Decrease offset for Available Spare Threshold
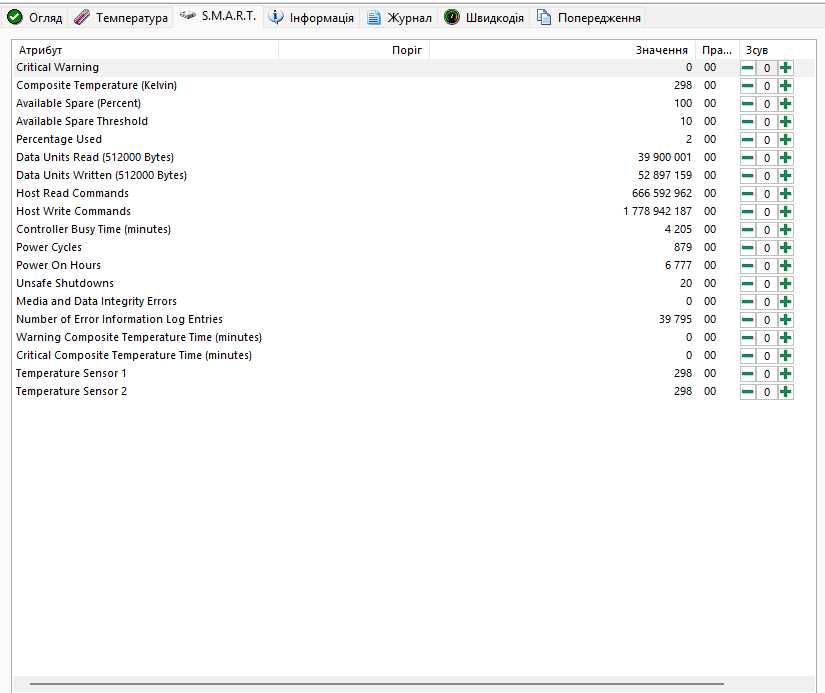Screen dimensions: 825x693 point(748,122)
